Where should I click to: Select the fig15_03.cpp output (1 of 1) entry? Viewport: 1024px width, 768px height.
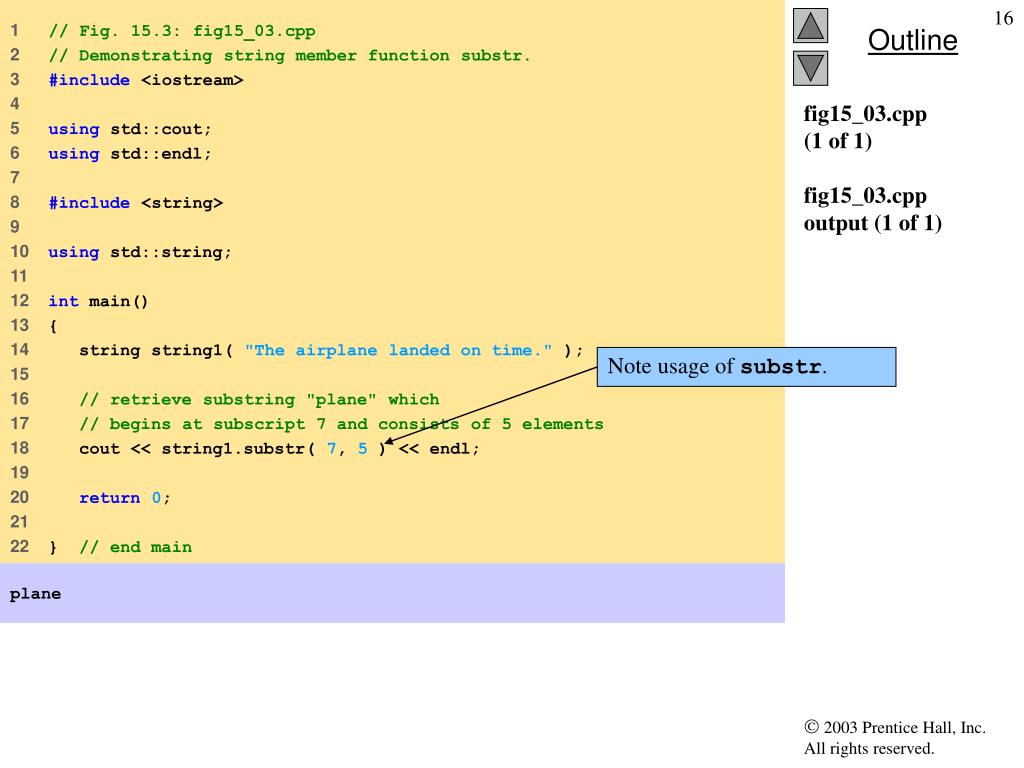coord(872,210)
